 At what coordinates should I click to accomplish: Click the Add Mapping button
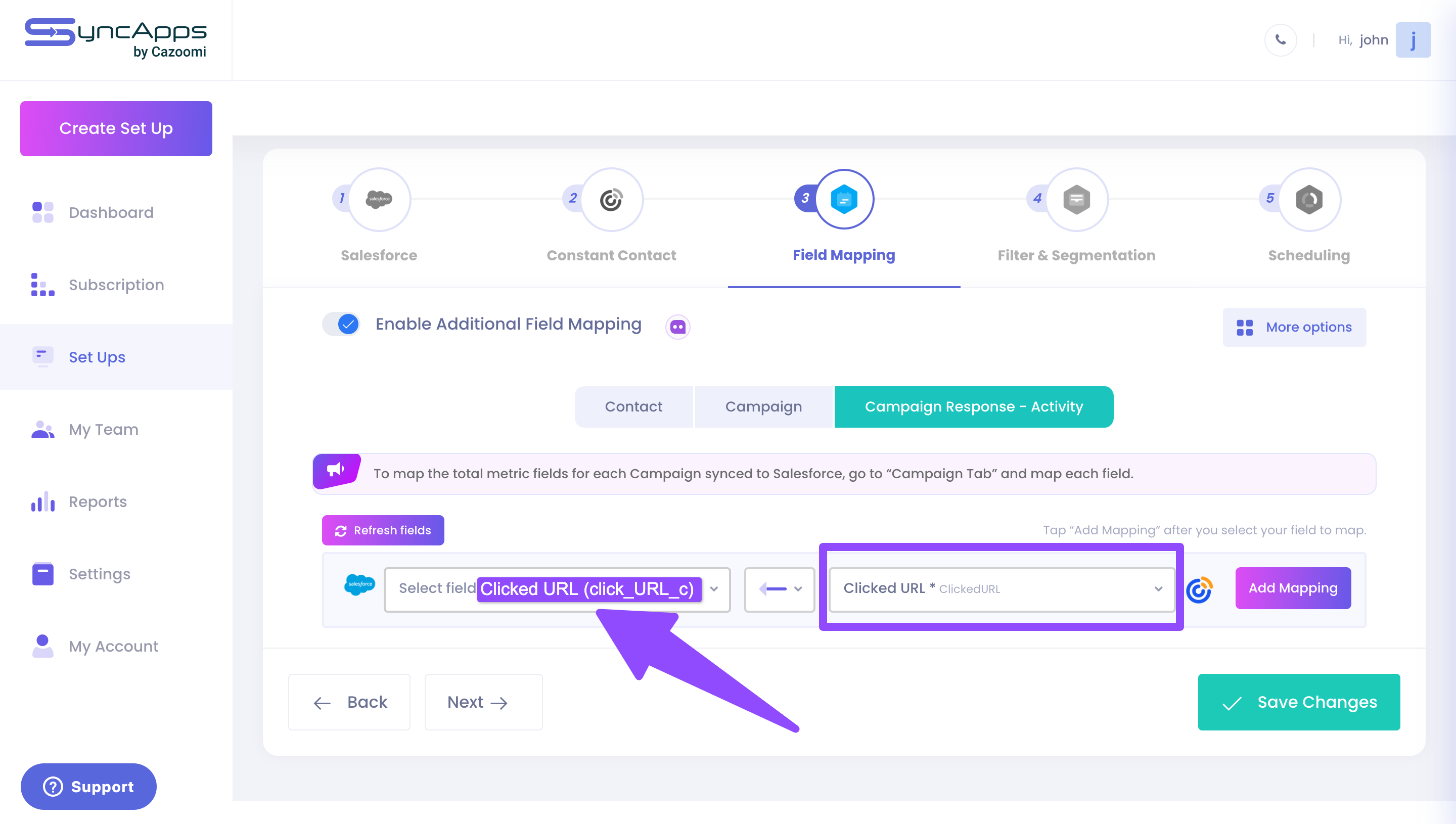[x=1293, y=588]
